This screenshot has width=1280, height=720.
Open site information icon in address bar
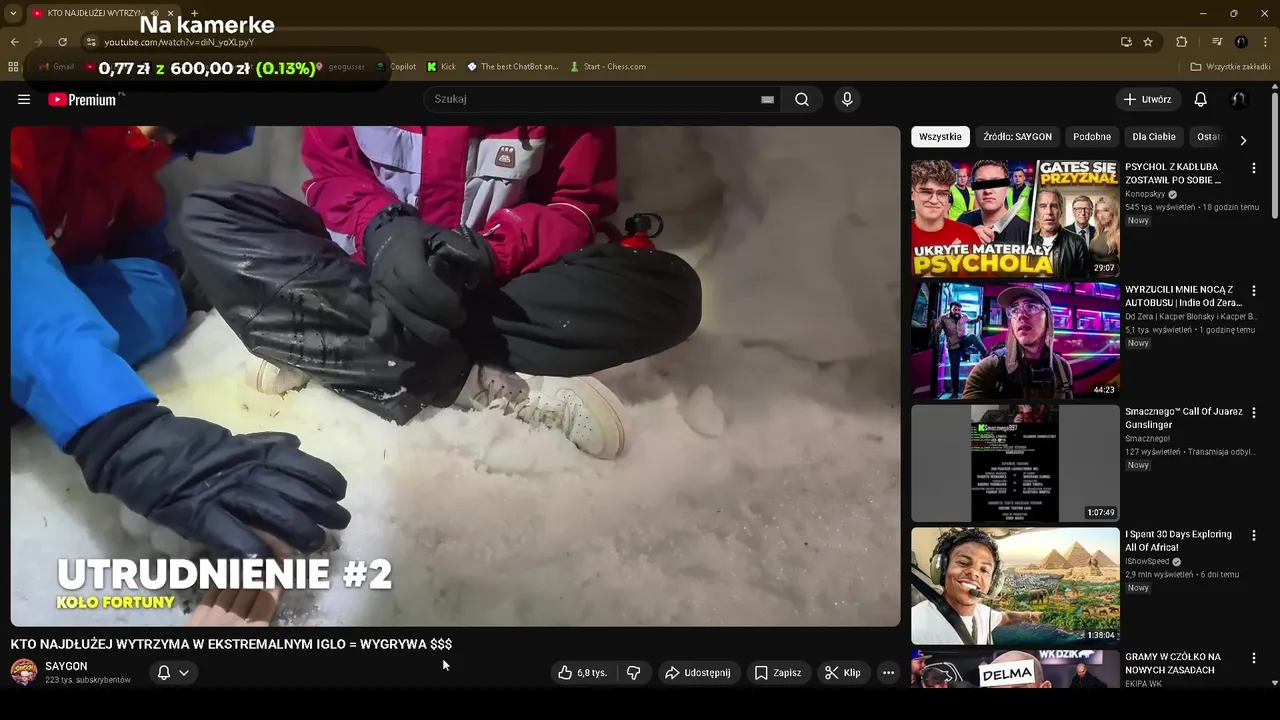(91, 42)
